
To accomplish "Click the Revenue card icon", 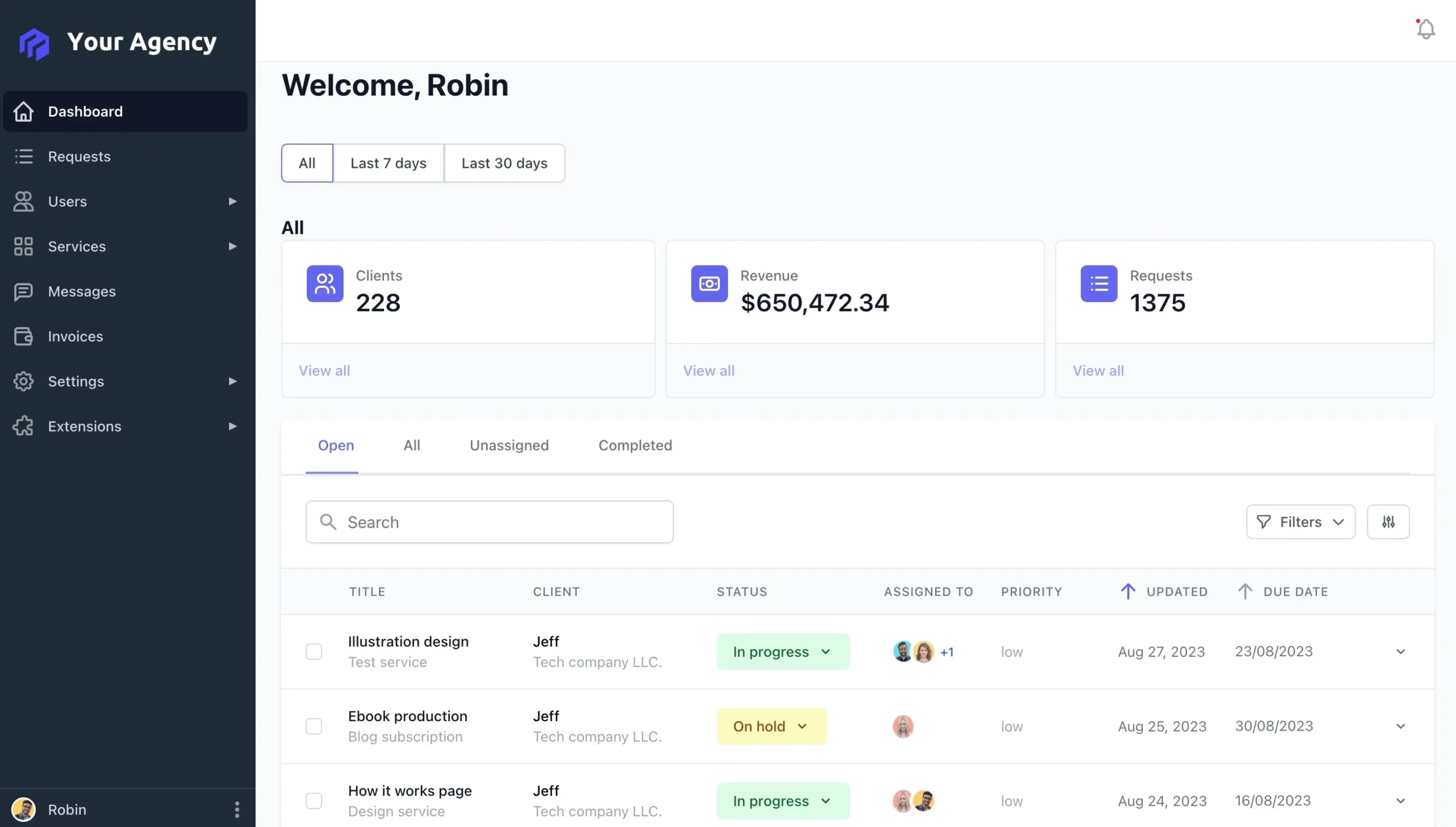I will click(709, 284).
